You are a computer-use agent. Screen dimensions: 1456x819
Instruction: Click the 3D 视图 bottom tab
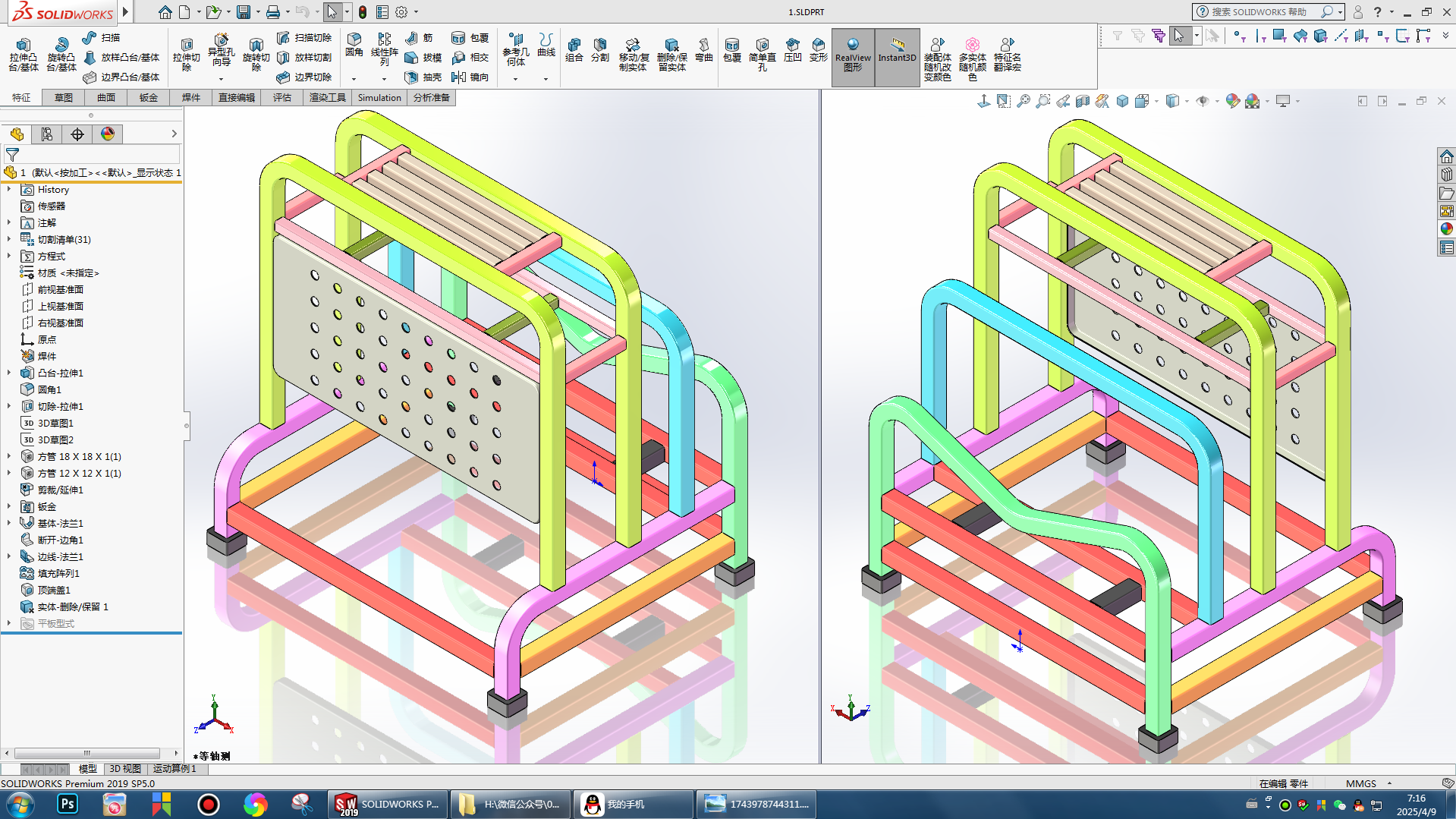125,769
